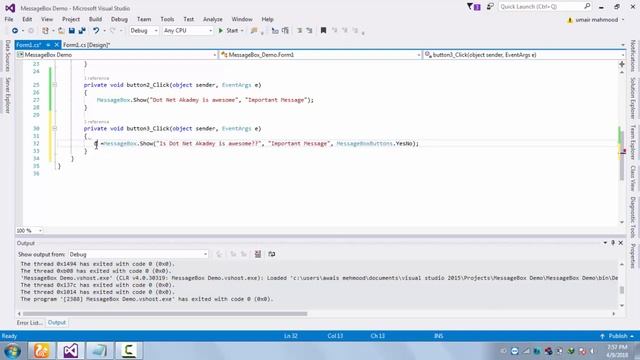The width and height of the screenshot is (640, 360).
Task: Switch to the Form1.cs [Design] tab
Action: (x=87, y=45)
